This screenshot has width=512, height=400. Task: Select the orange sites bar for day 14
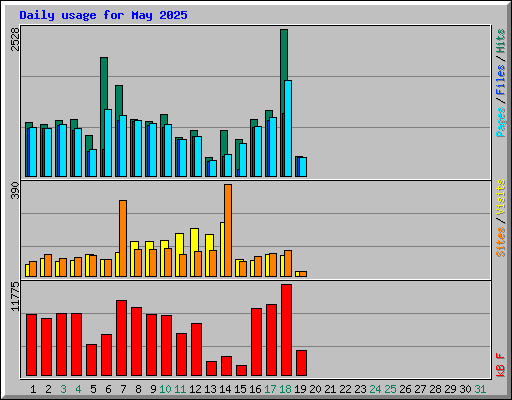[228, 230]
